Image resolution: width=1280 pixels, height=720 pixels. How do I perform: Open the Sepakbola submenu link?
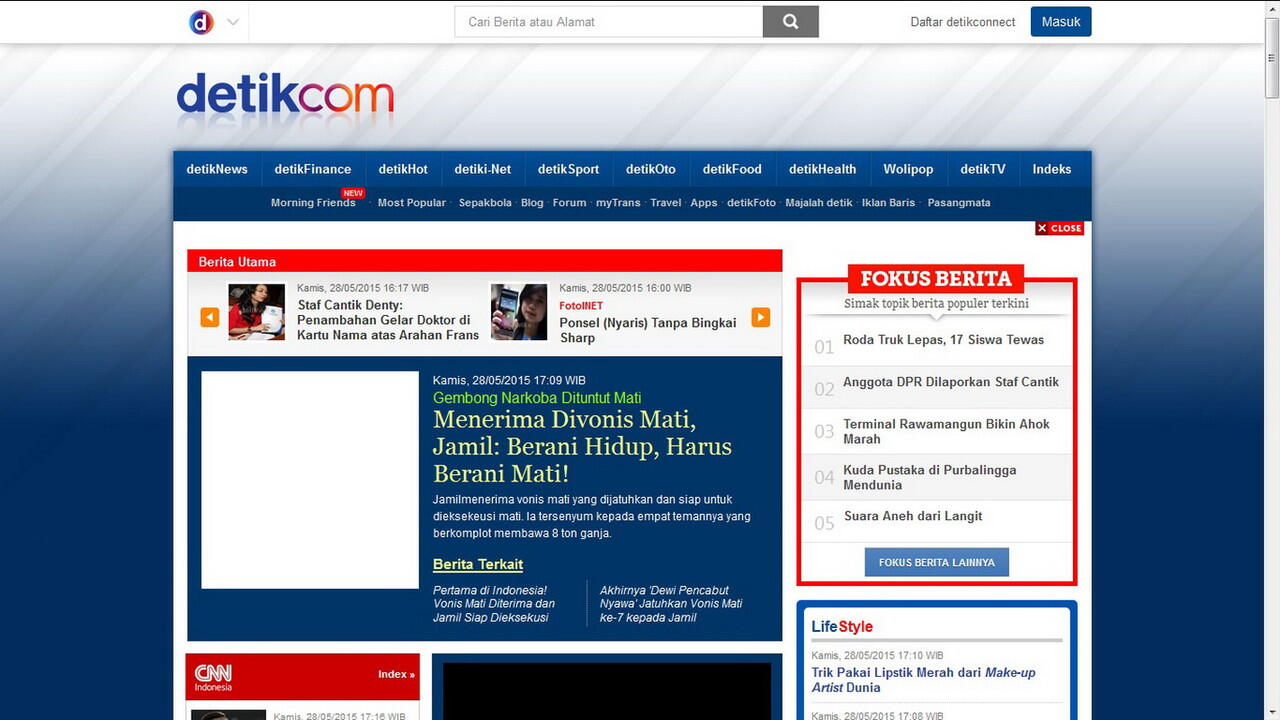click(x=485, y=203)
